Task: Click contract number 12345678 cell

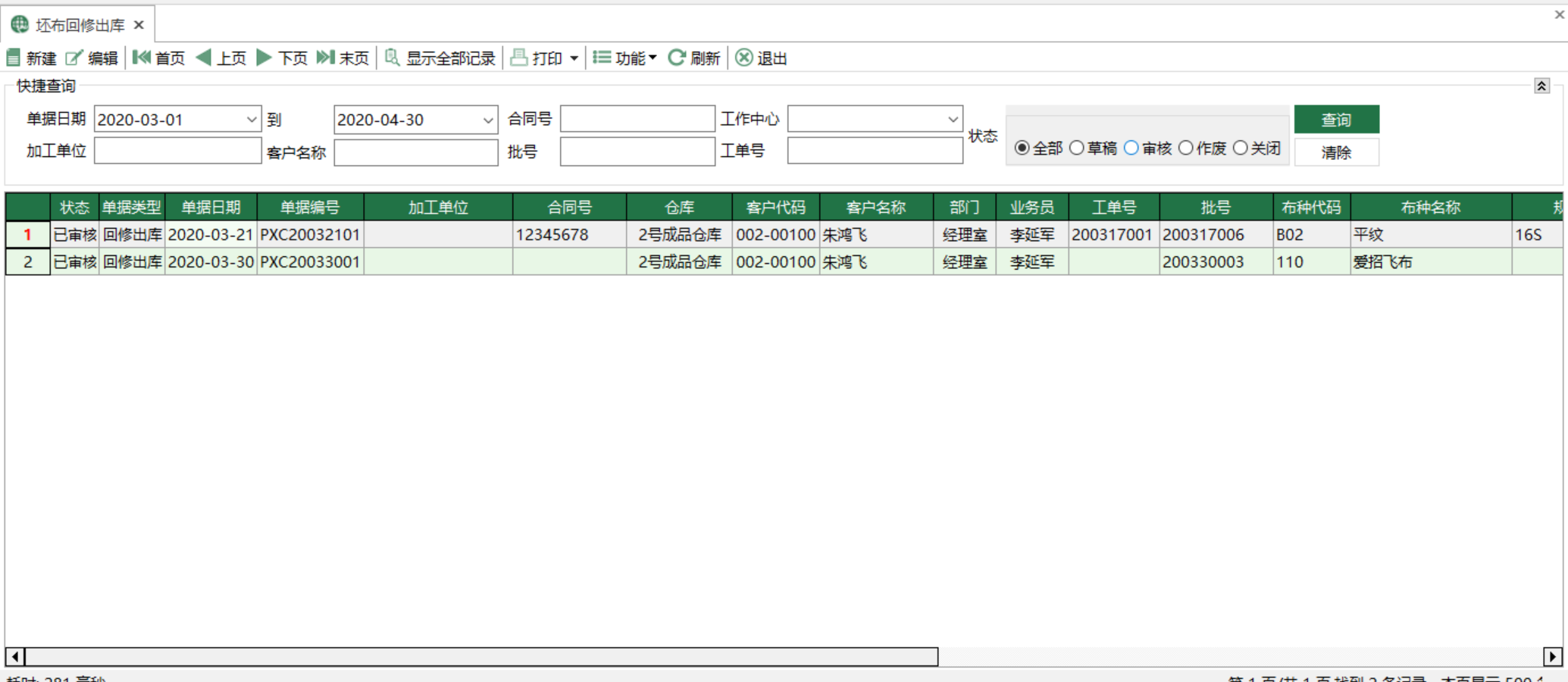Action: pos(570,234)
